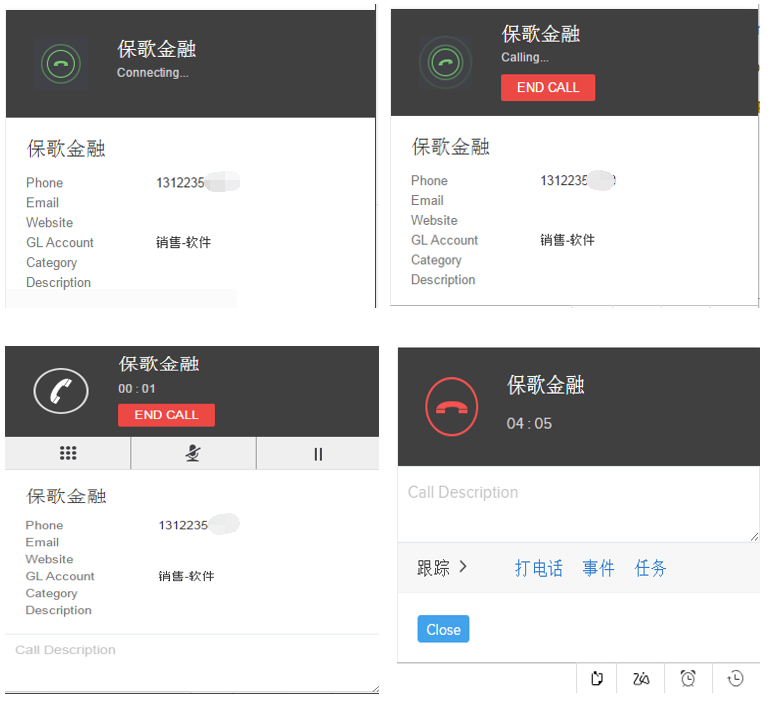Open the dialpad keypad during the call

pos(68,453)
